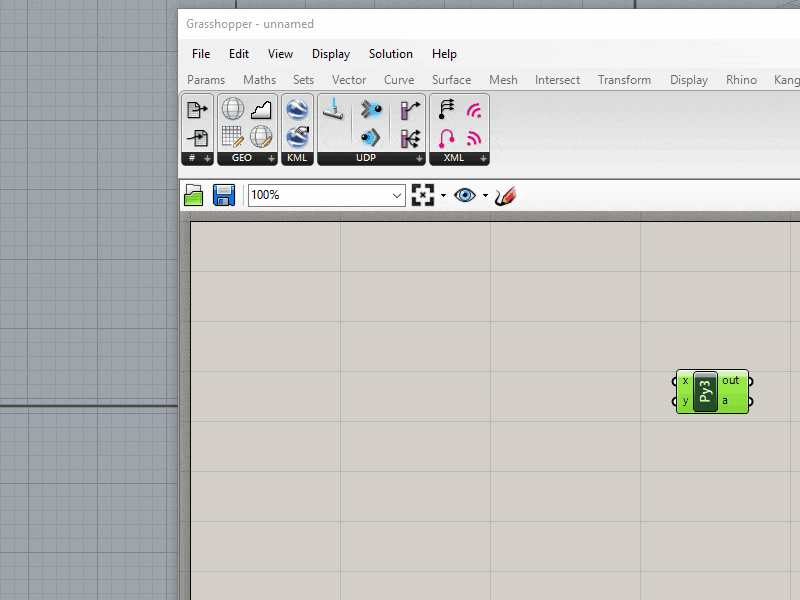The width and height of the screenshot is (800, 600).
Task: Select the purple bar single-arrow icon in UDP
Action: tap(410, 109)
